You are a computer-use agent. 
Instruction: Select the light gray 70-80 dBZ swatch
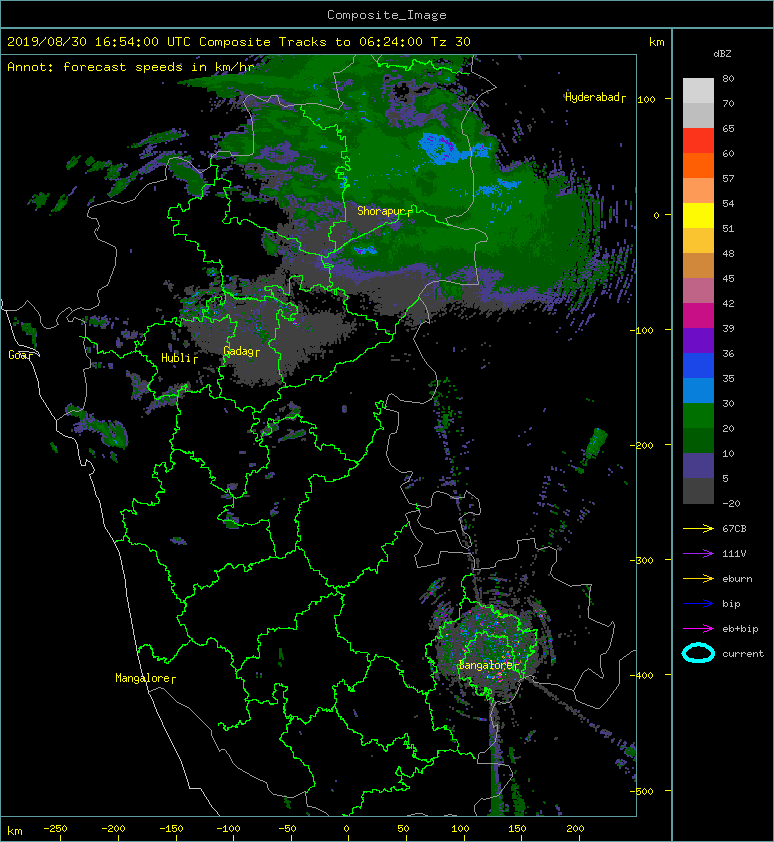point(698,91)
